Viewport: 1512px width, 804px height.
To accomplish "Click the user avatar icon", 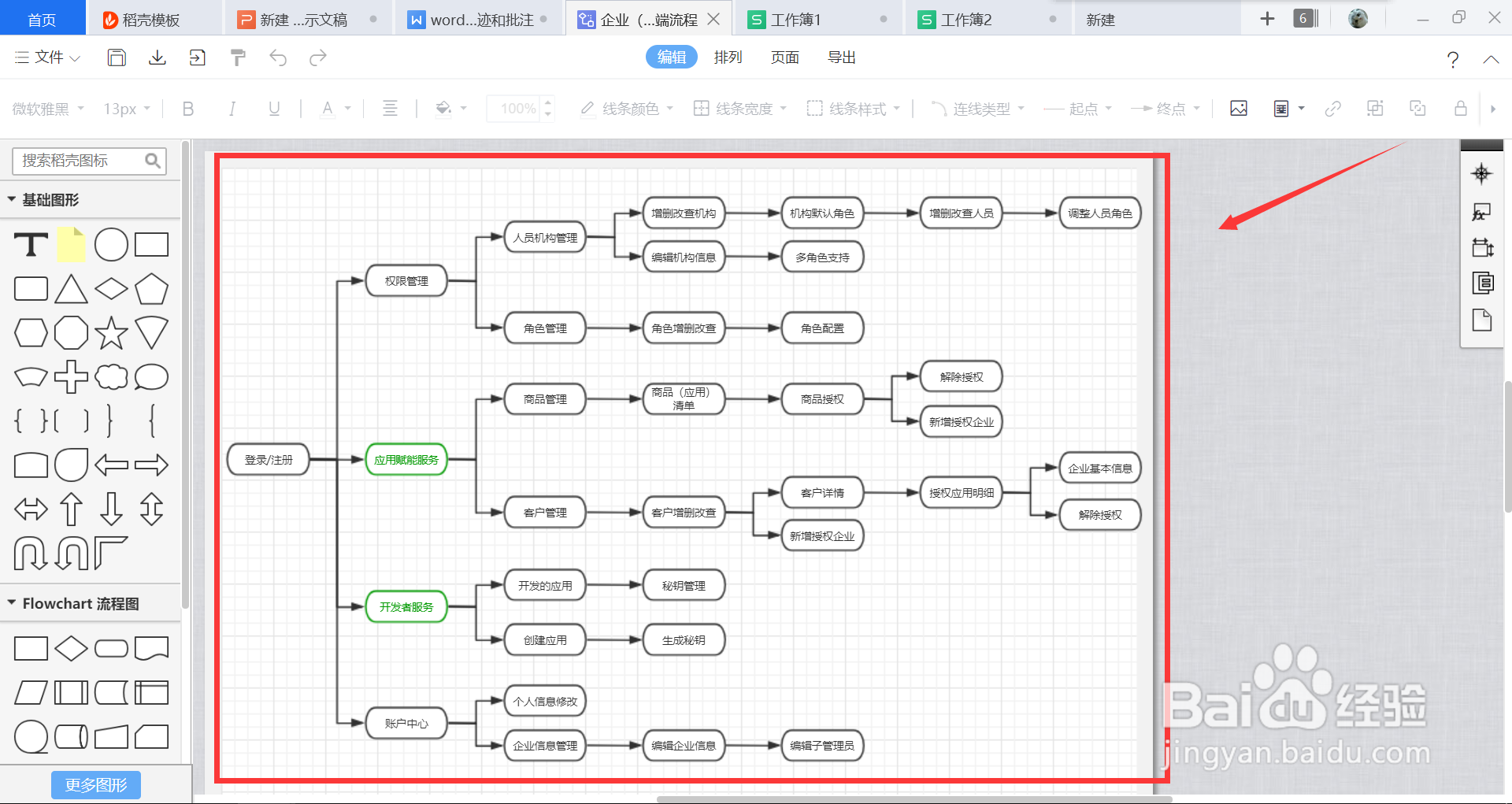I will click(1358, 18).
